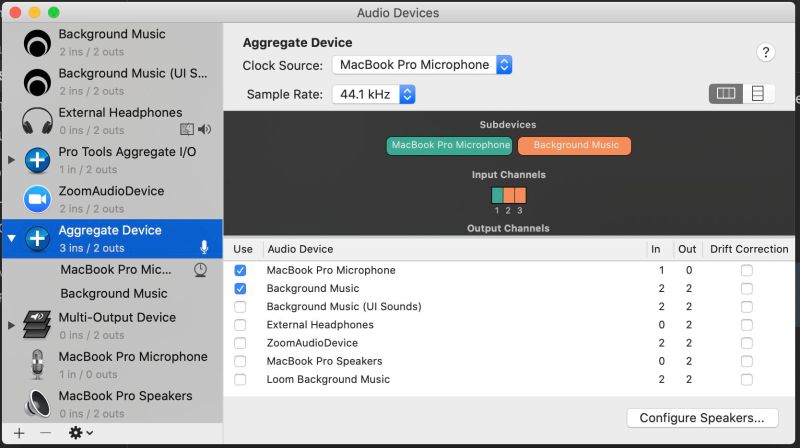Viewport: 800px width, 448px height.
Task: Enable Drift Correction for Loom Background Music
Action: click(x=747, y=380)
